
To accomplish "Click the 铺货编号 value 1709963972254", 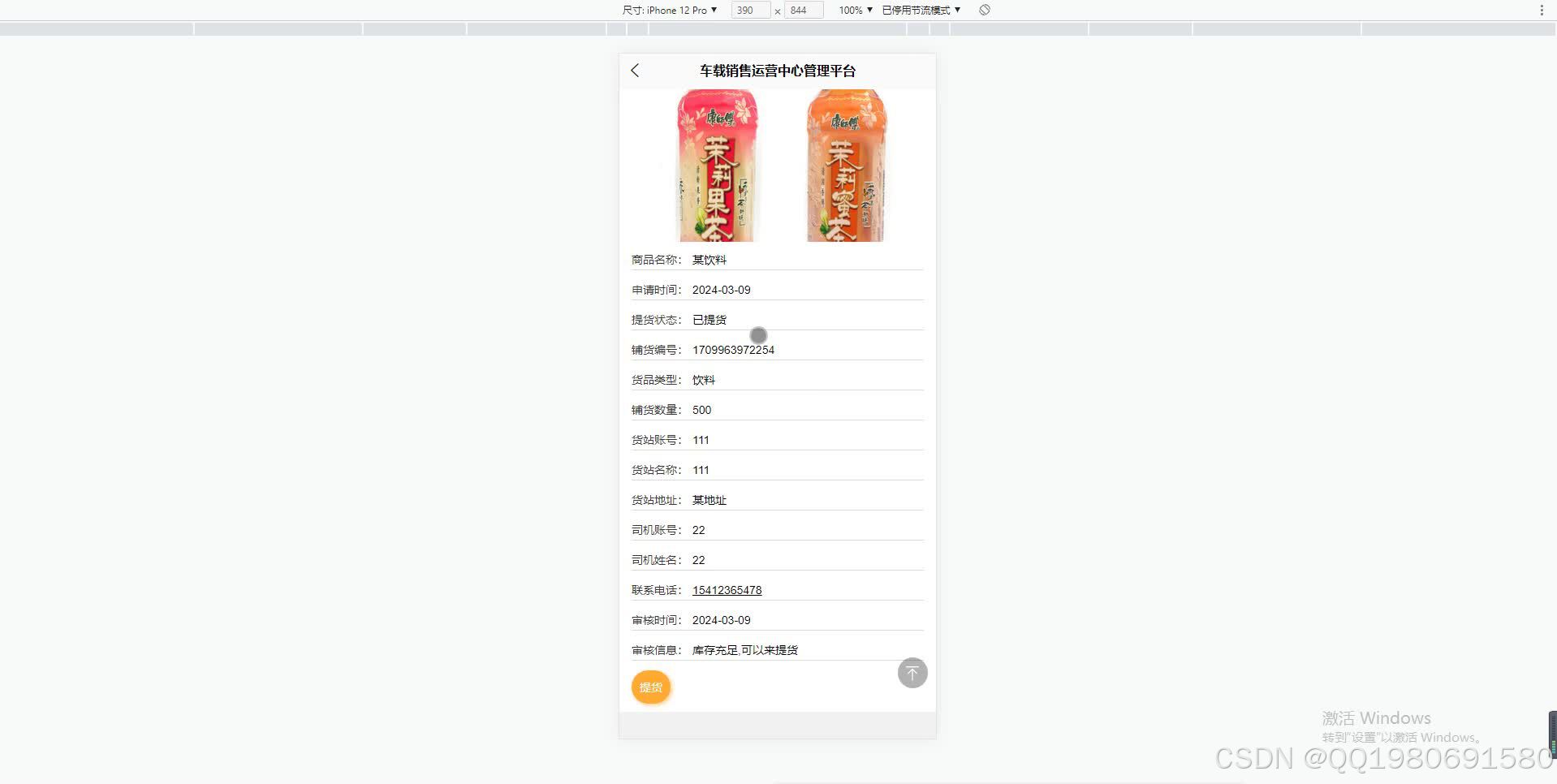I will click(x=733, y=349).
